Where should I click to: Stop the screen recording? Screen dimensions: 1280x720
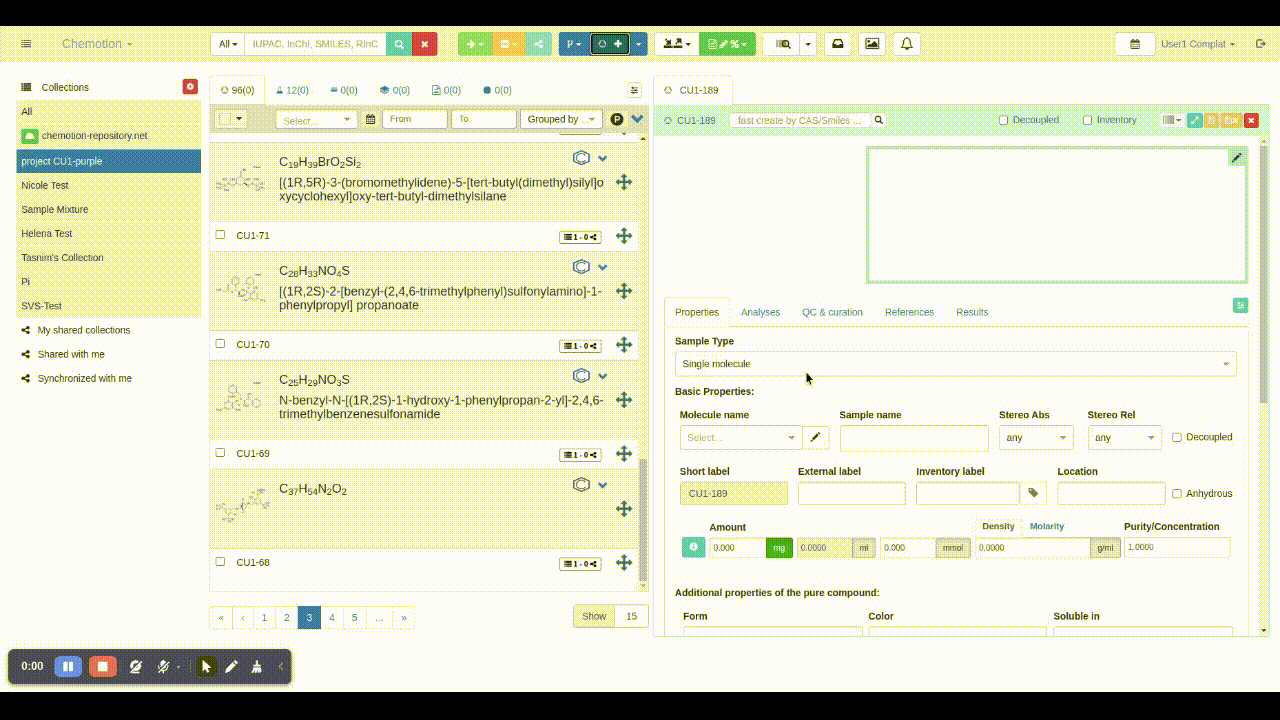(102, 666)
